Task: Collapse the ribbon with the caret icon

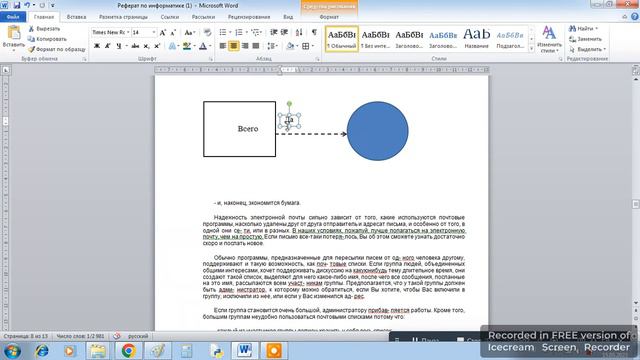Action: click(624, 17)
